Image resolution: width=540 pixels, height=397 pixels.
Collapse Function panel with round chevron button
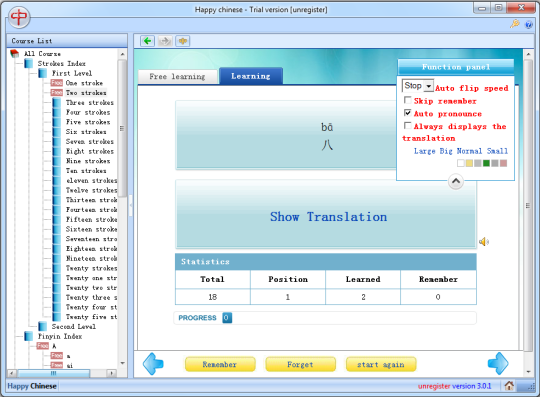pos(456,181)
